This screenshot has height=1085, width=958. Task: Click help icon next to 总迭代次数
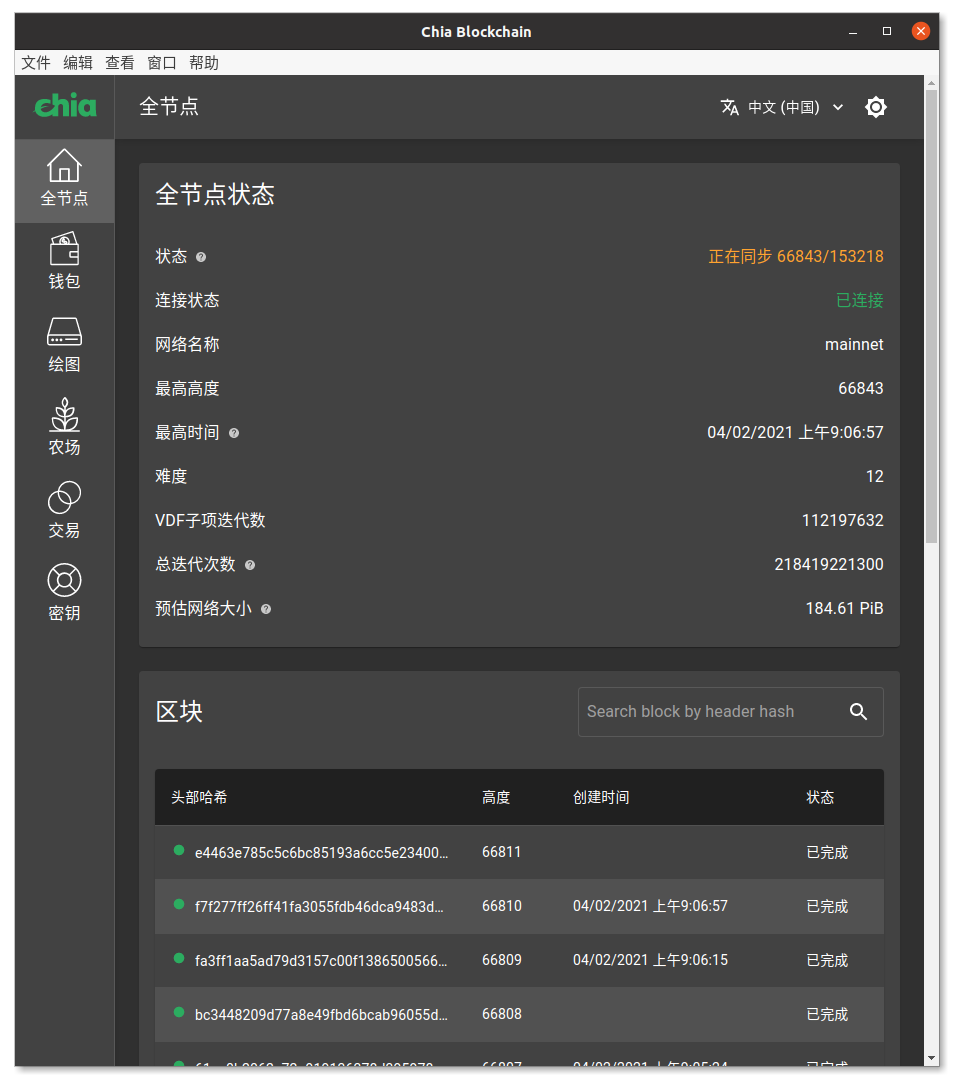point(250,565)
